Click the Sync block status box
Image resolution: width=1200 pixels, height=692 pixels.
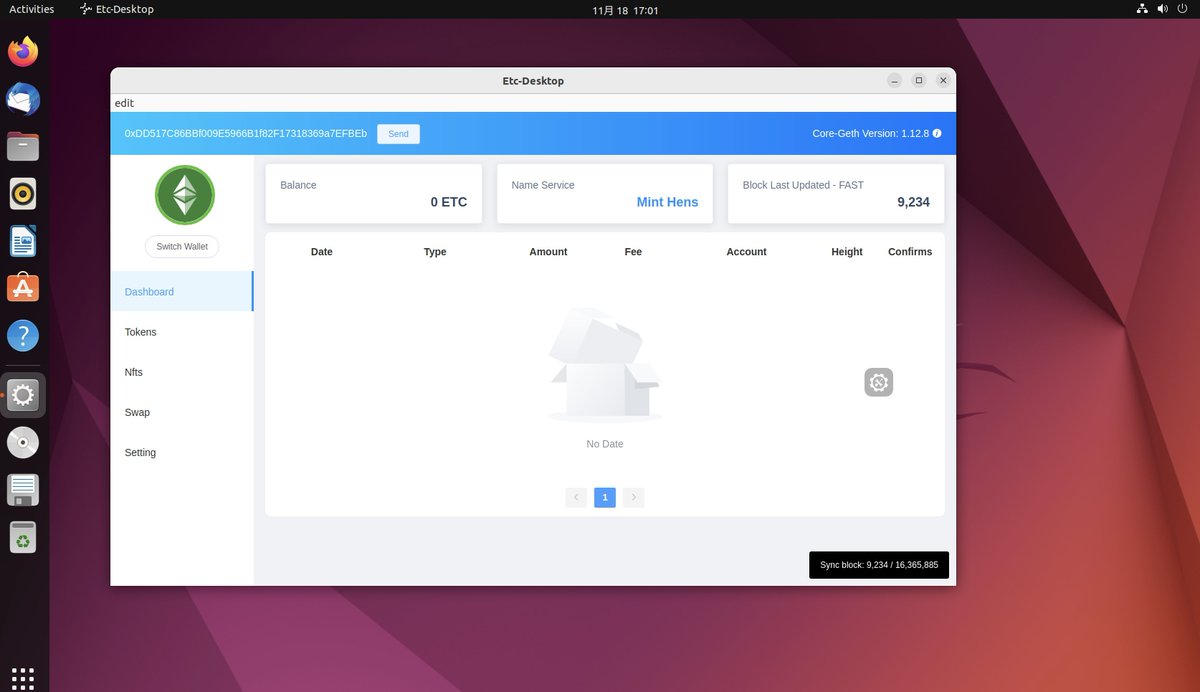[879, 565]
